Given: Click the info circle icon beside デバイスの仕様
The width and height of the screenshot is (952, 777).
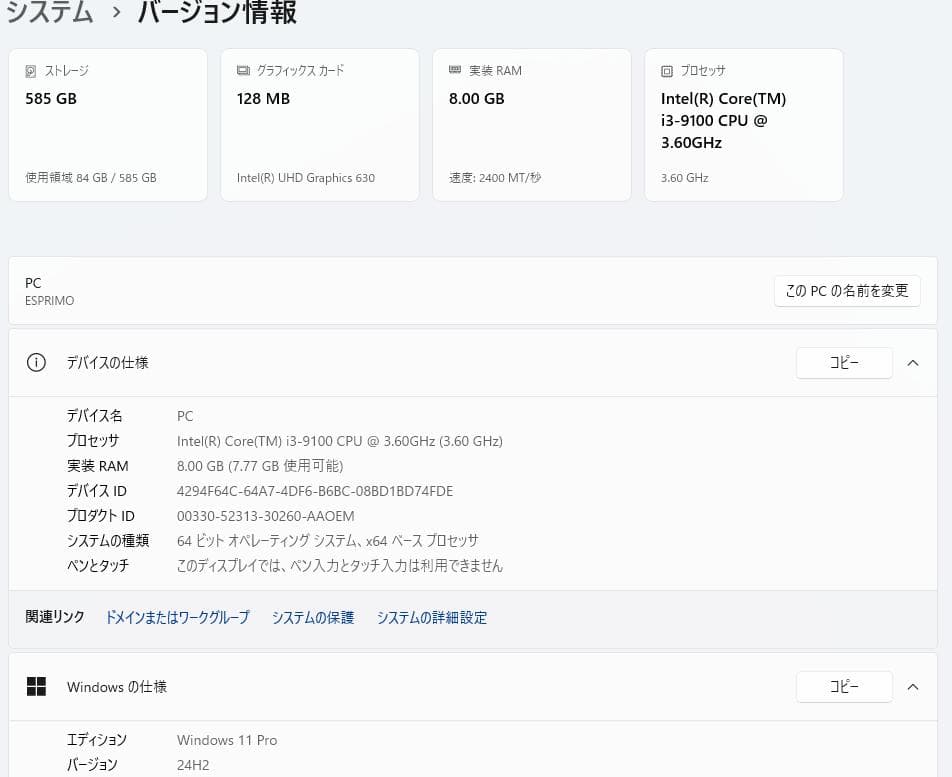Looking at the screenshot, I should (x=36, y=363).
